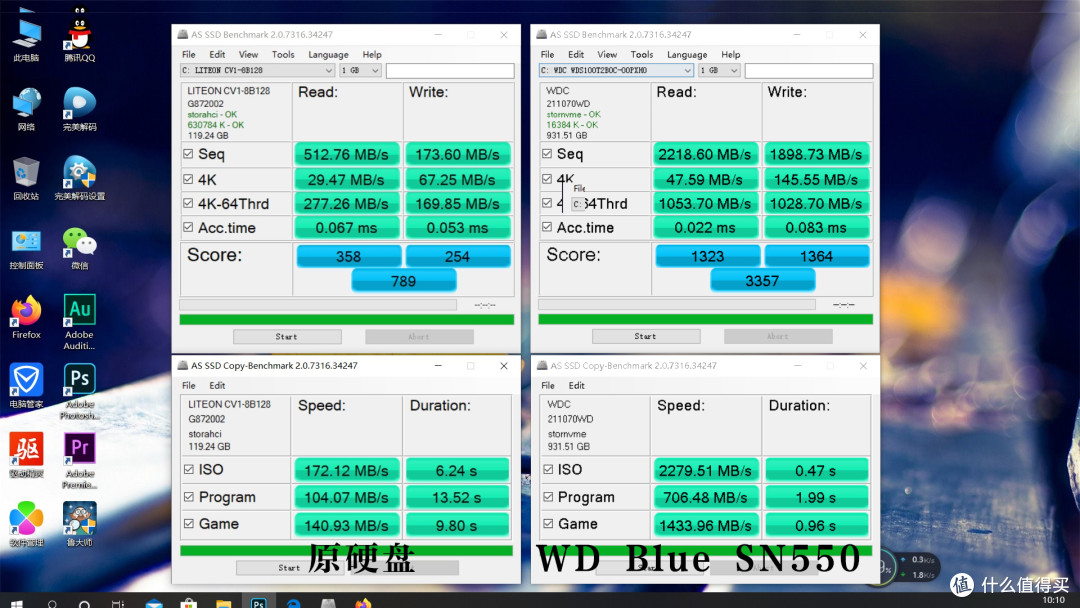Open File menu in WDC copy benchmark window
Viewport: 1080px width, 608px height.
[x=548, y=386]
